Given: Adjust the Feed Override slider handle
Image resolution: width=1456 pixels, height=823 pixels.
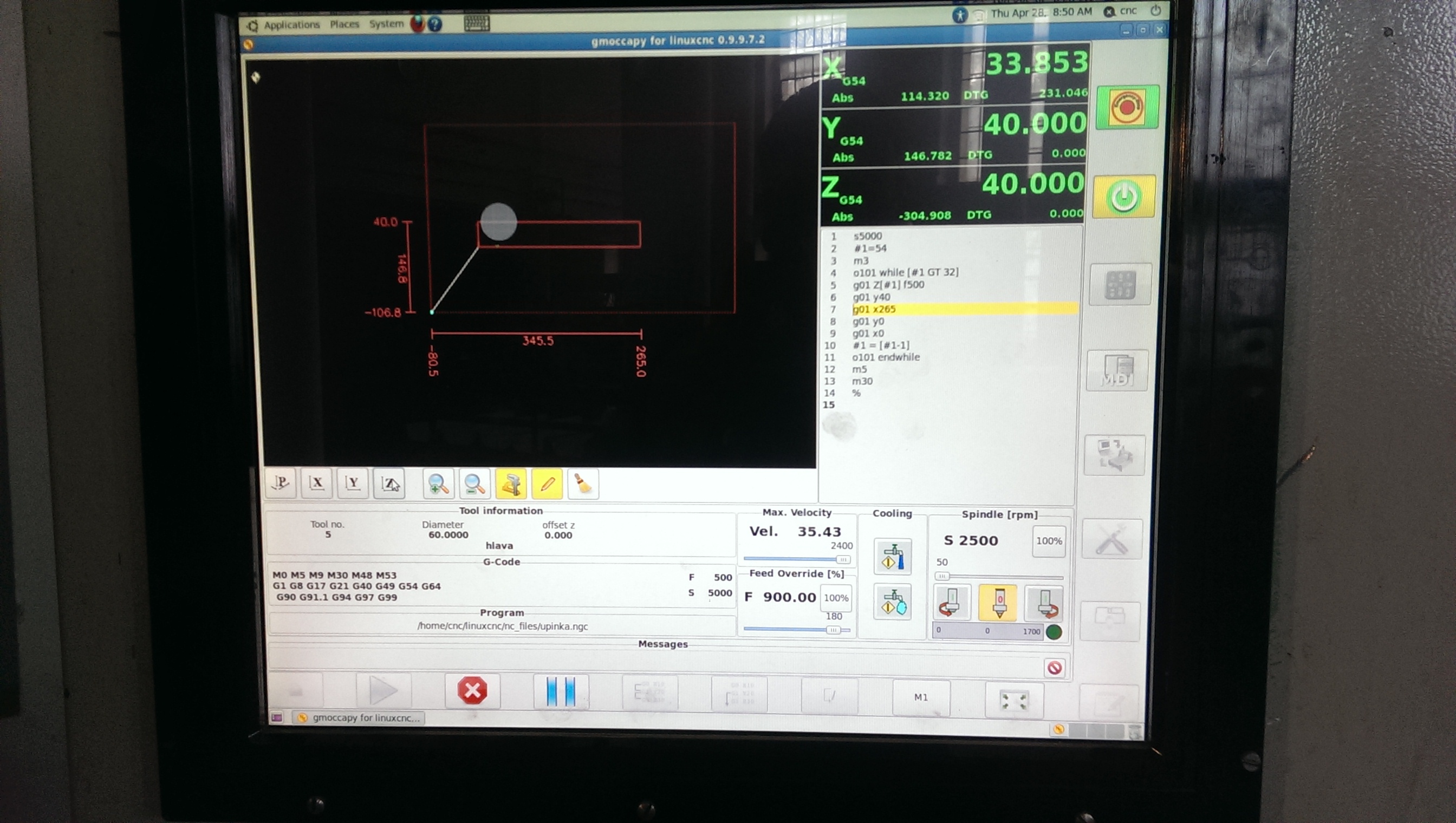Looking at the screenshot, I should pyautogui.click(x=833, y=630).
